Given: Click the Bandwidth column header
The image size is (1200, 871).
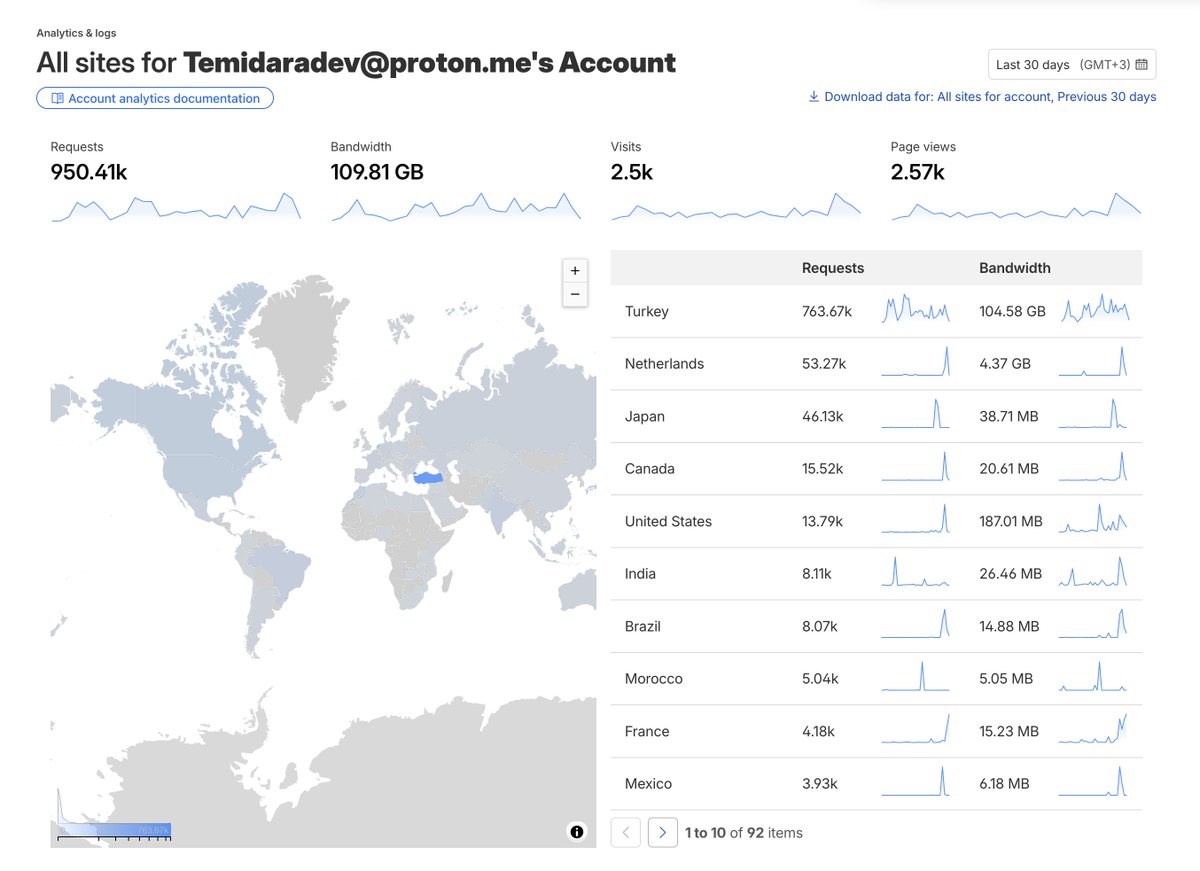Looking at the screenshot, I should coord(1015,268).
